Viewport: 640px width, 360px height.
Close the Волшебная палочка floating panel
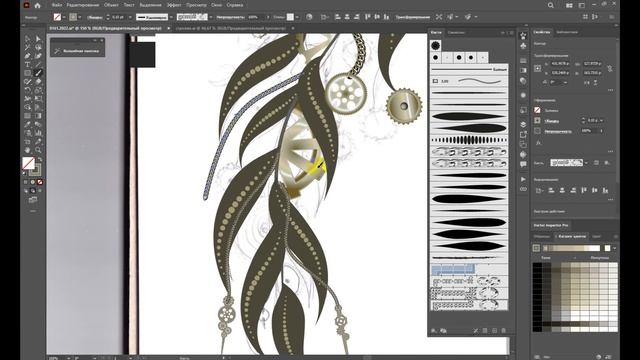102,40
